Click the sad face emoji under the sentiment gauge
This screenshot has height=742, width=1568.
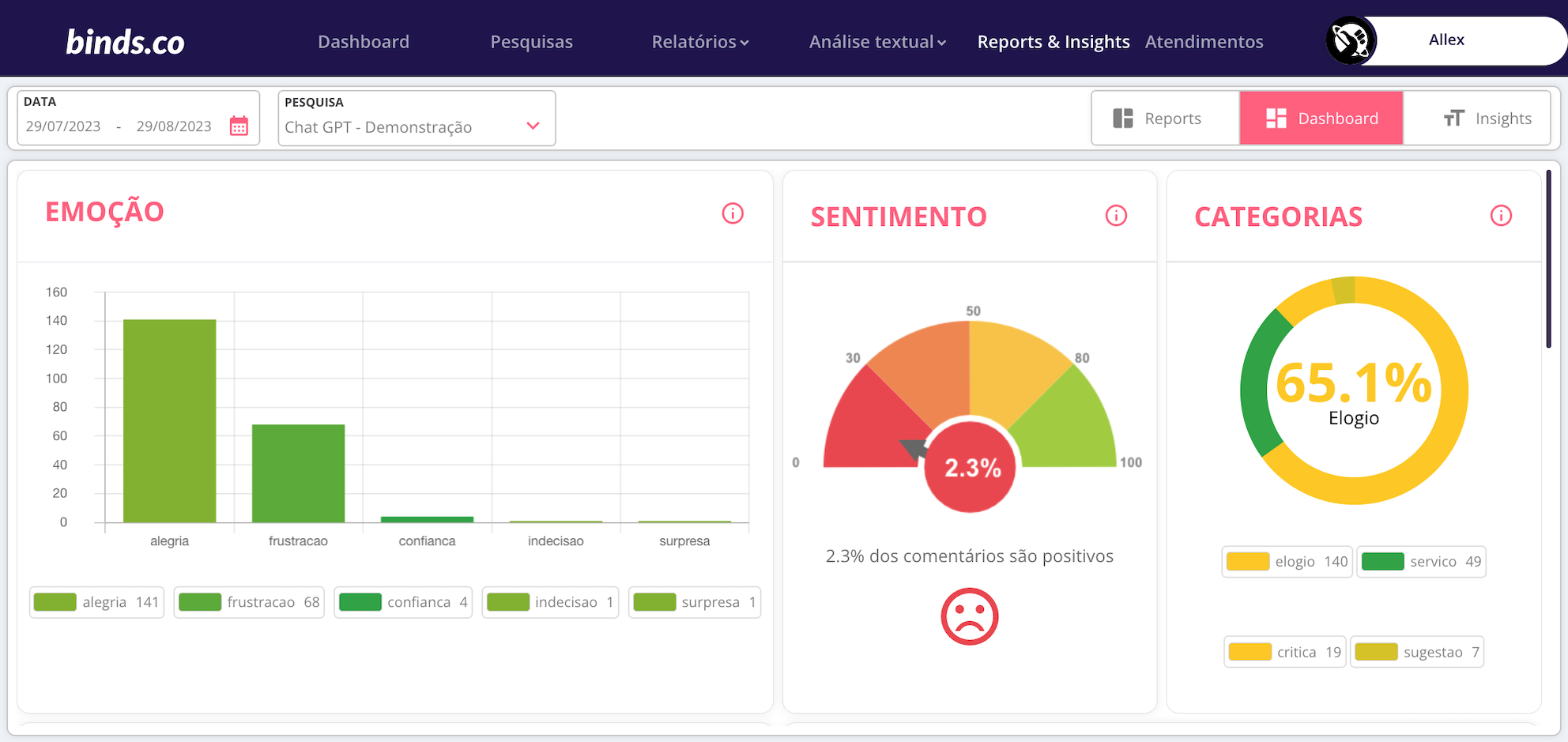click(x=970, y=616)
